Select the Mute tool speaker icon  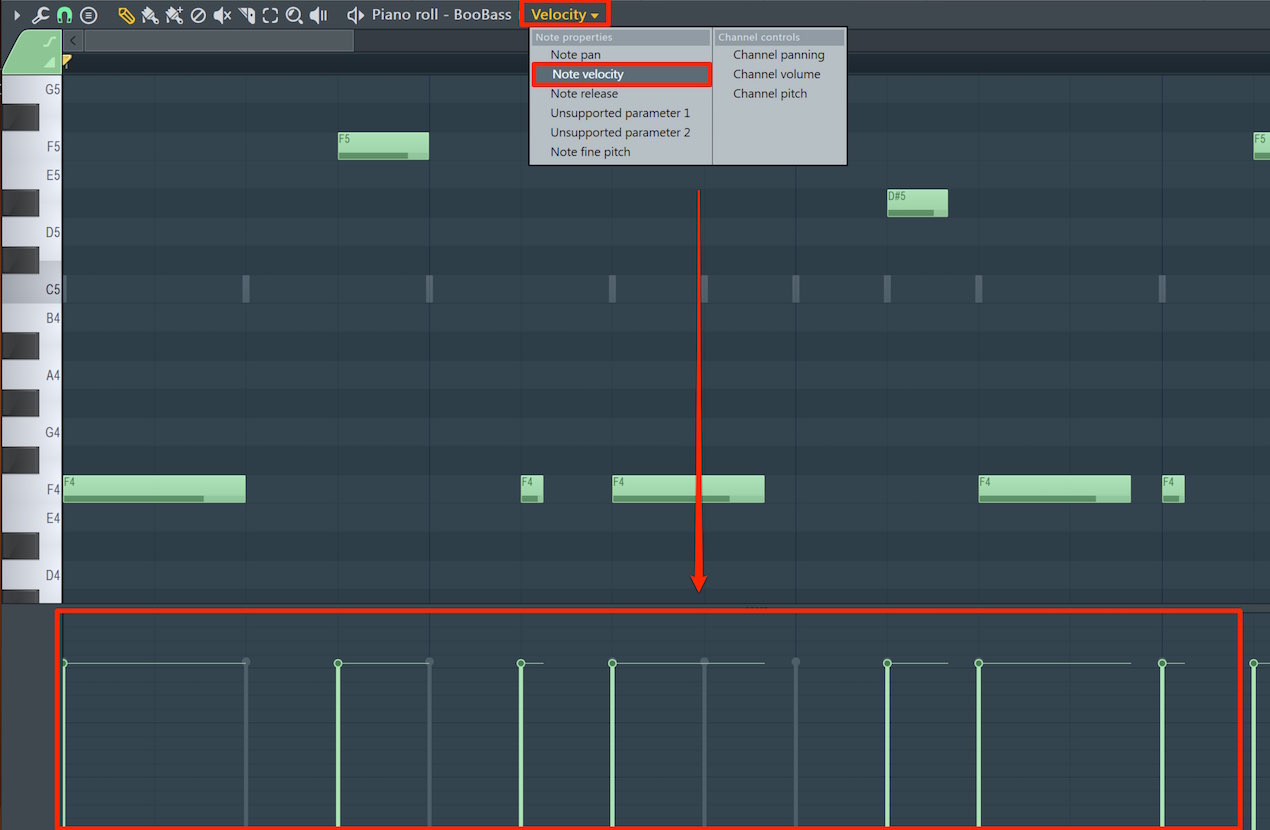pyautogui.click(x=222, y=15)
